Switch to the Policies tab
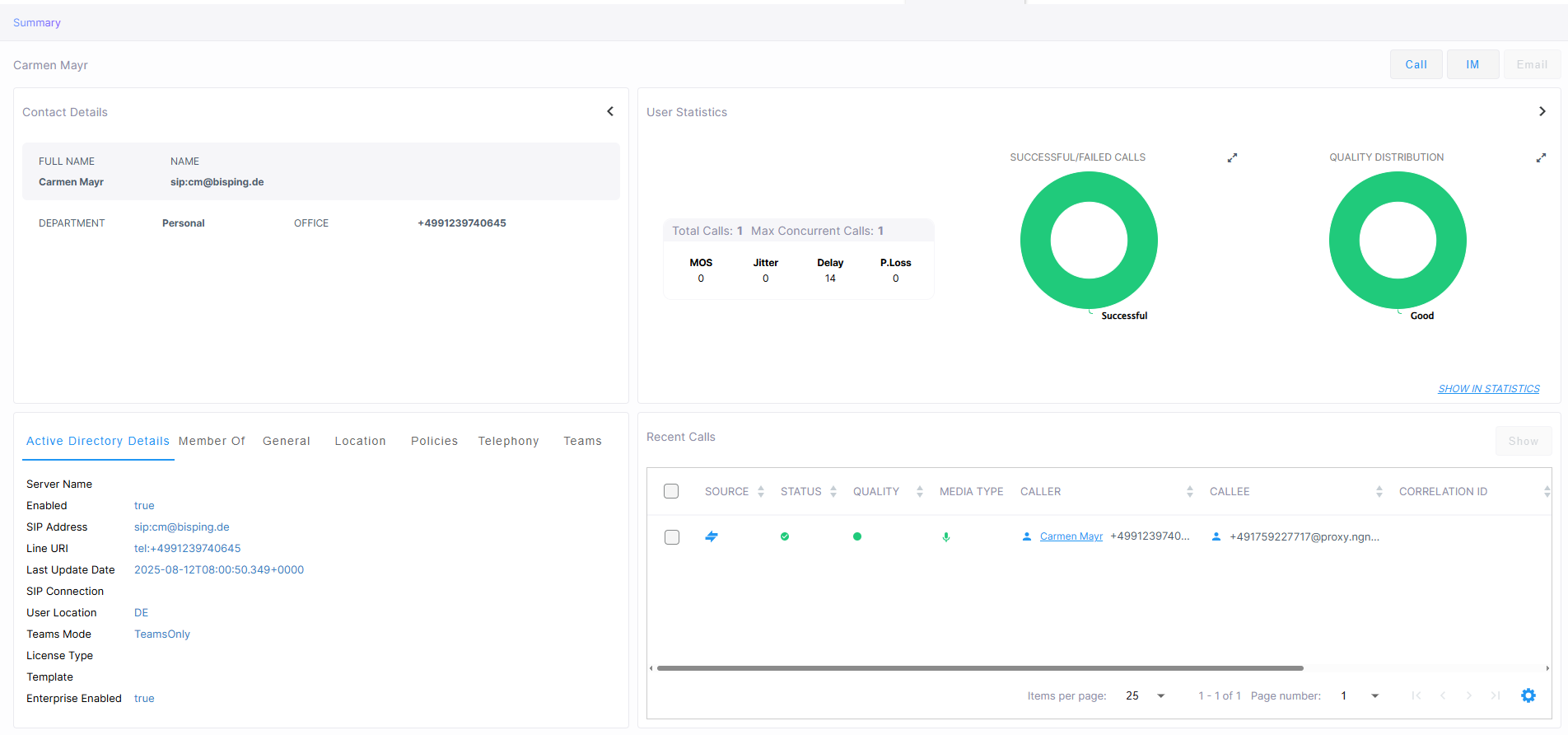 pyautogui.click(x=434, y=441)
